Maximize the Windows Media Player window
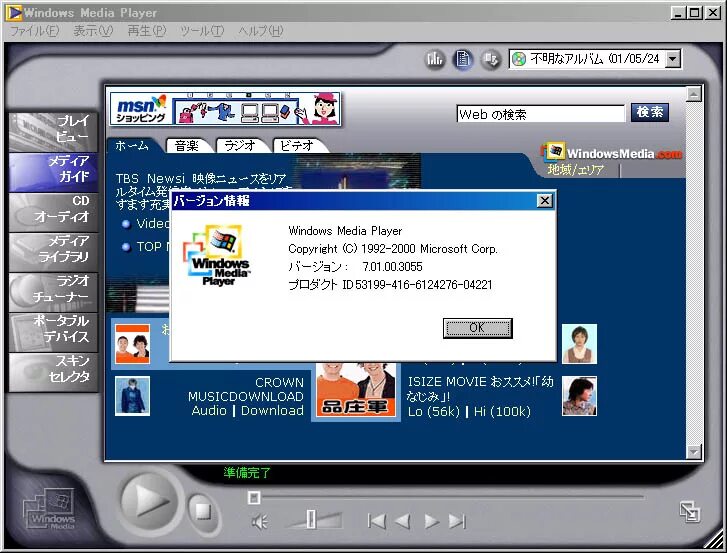 click(695, 13)
